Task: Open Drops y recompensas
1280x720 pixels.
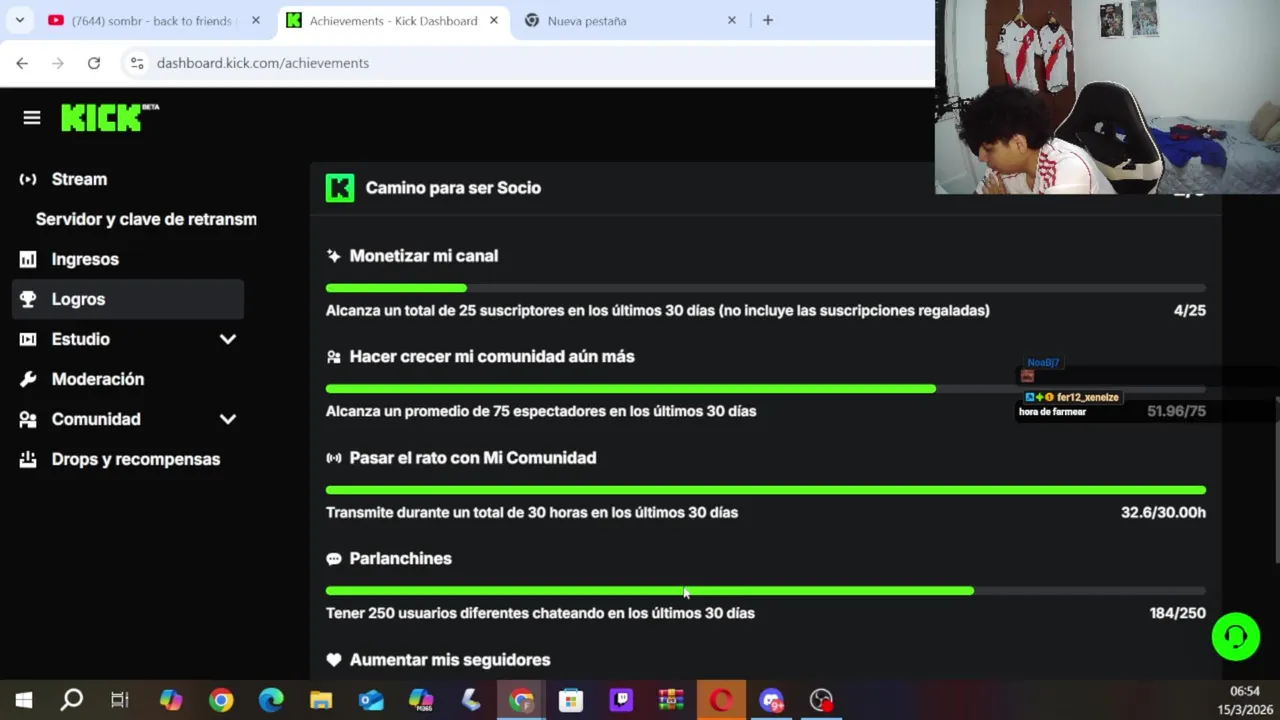Action: 128,459
